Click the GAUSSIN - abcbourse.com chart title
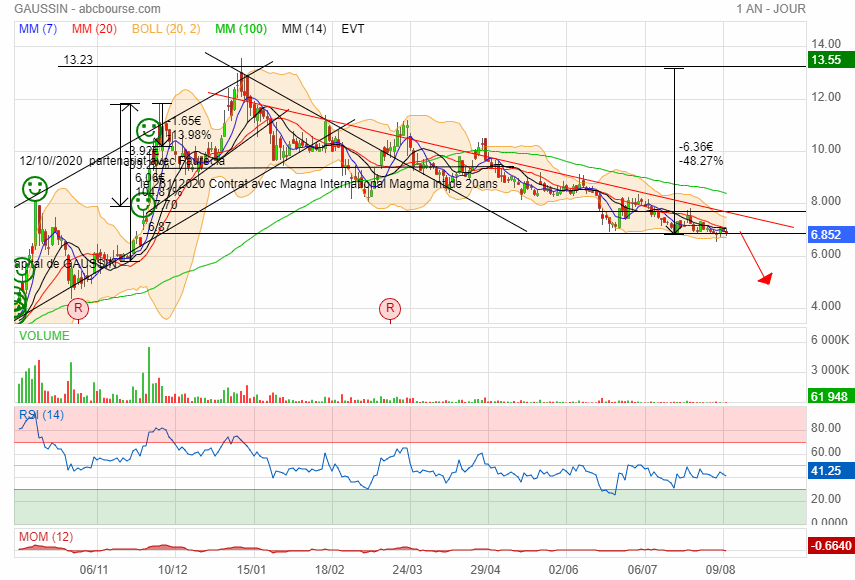This screenshot has height=580, width=855. click(x=87, y=9)
